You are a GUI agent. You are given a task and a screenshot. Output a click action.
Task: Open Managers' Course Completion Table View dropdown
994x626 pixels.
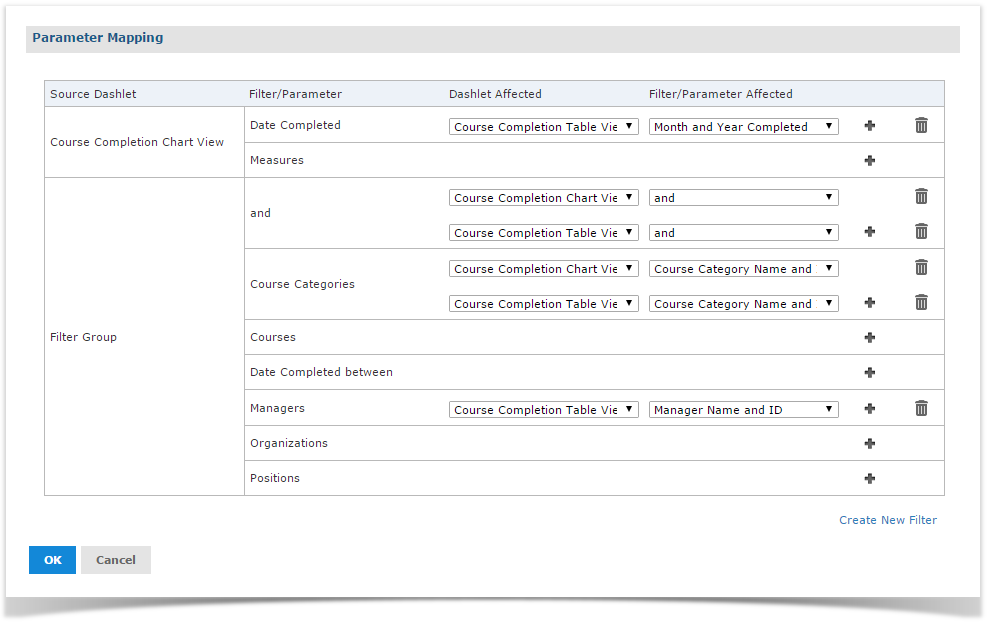pos(544,410)
